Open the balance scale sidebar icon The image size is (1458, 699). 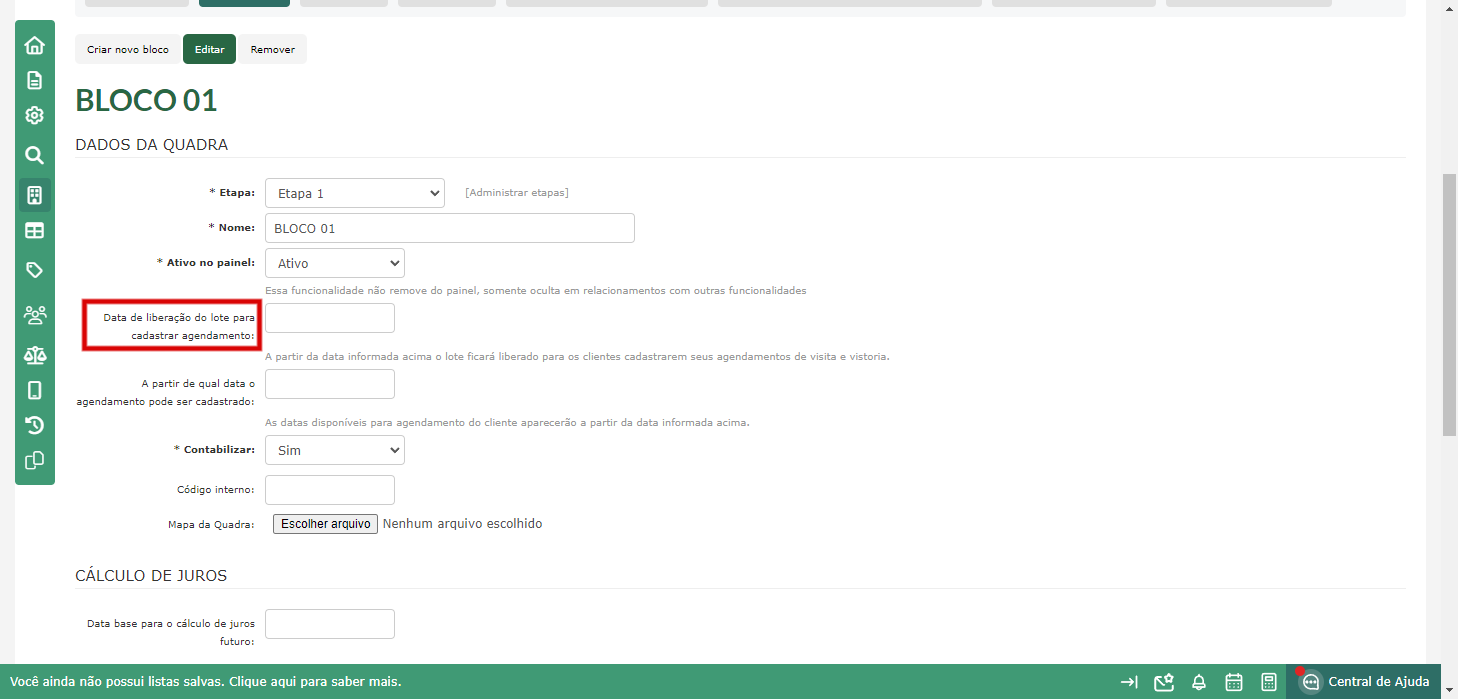(34, 355)
